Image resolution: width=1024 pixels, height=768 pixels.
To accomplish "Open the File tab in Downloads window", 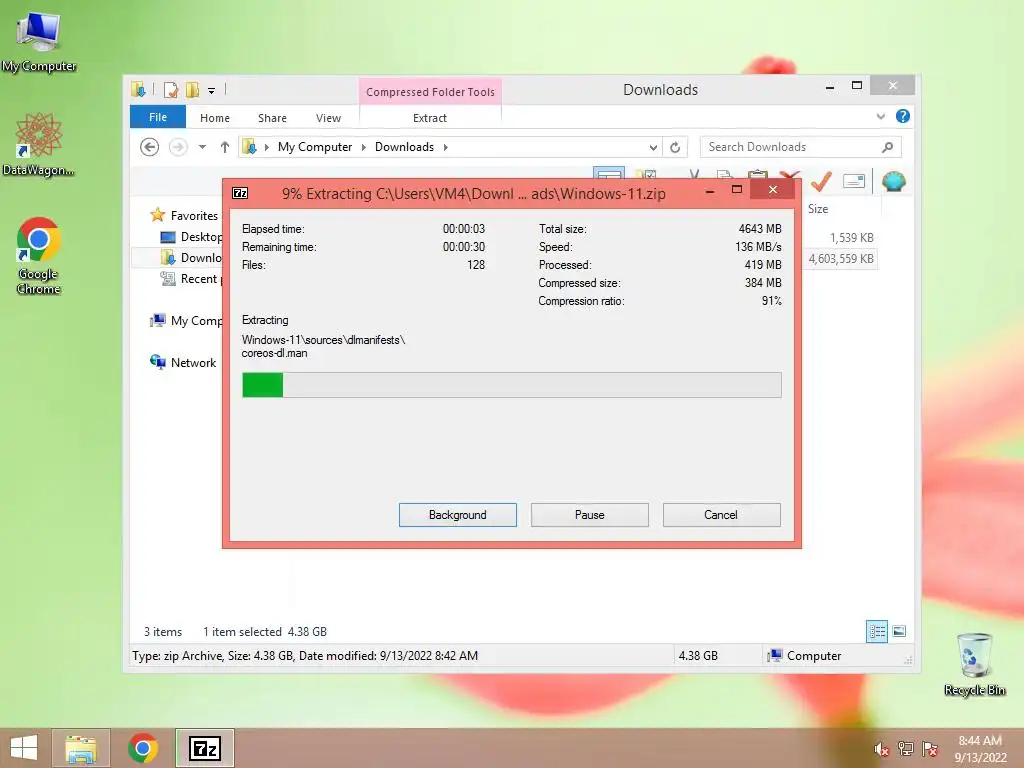I will click(157, 117).
